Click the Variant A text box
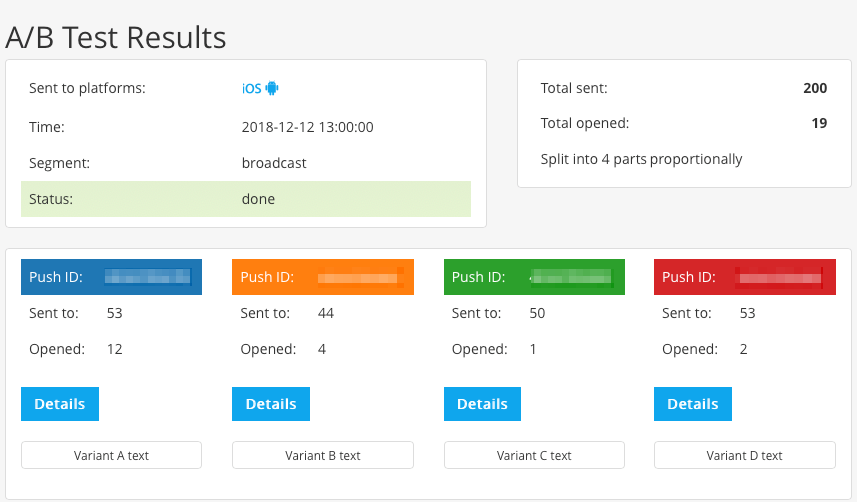 pyautogui.click(x=111, y=456)
